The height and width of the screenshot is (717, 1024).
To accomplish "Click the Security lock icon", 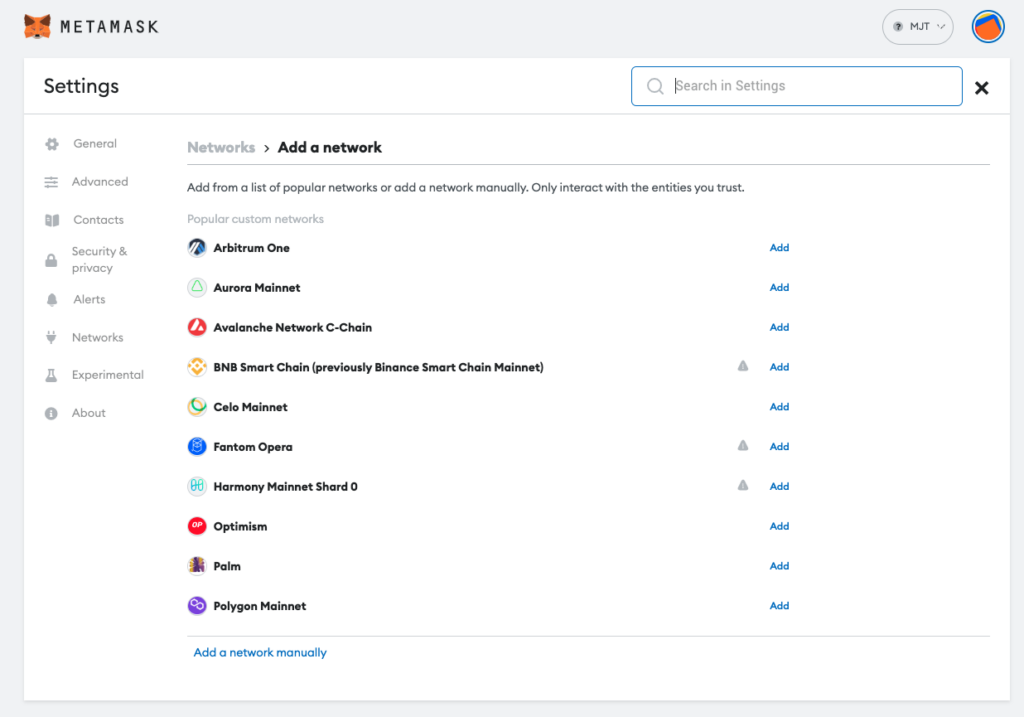I will click(51, 260).
